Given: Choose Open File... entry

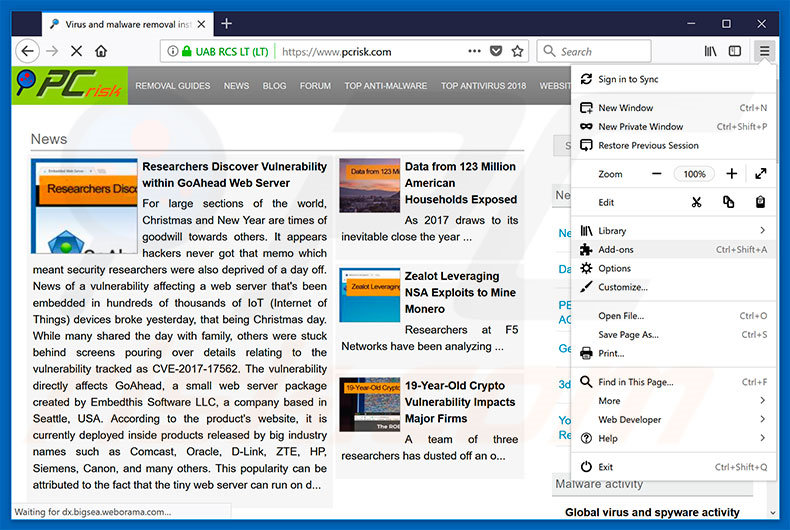Looking at the screenshot, I should 673,316.
